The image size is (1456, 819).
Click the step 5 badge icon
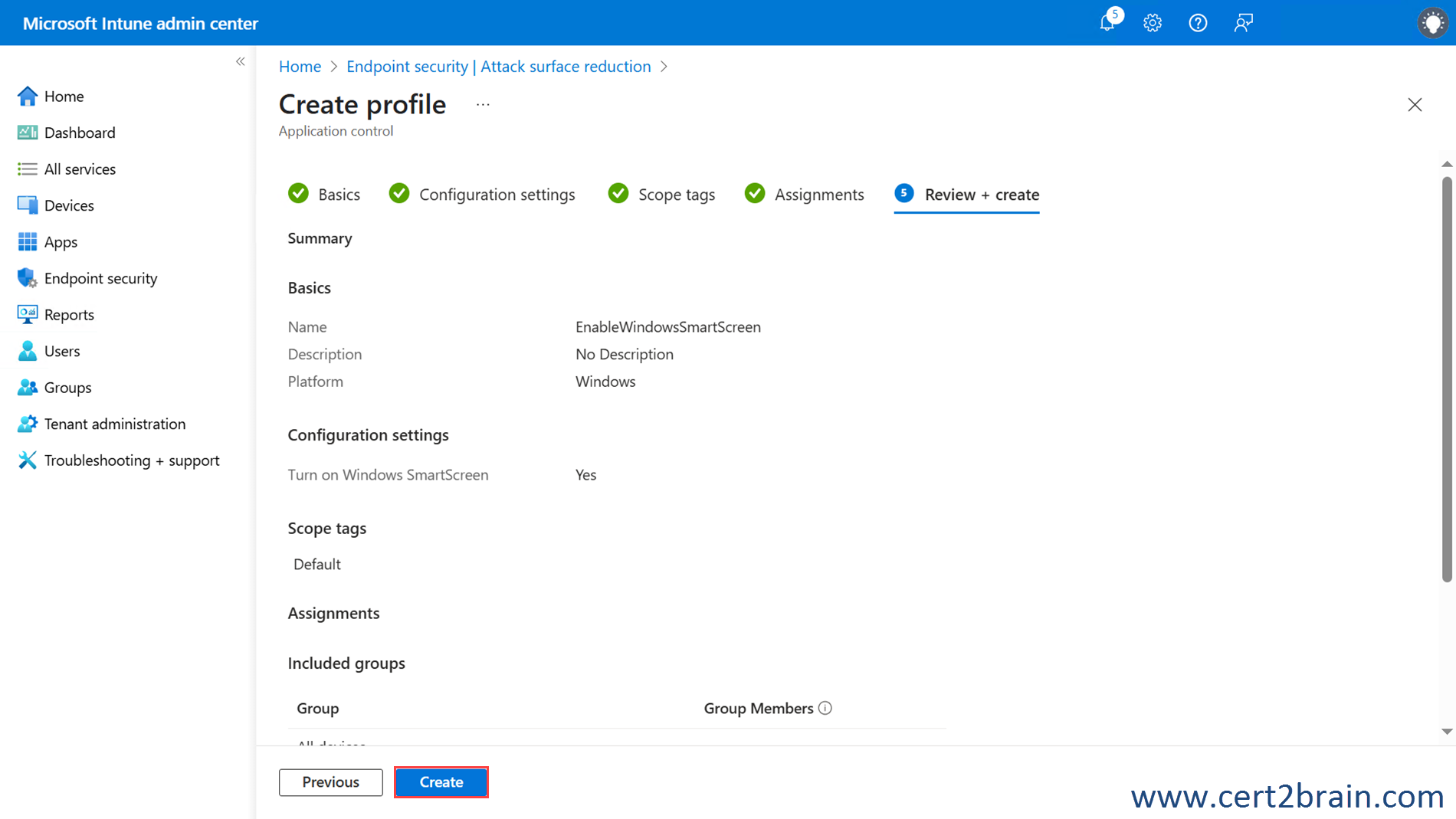pyautogui.click(x=904, y=193)
